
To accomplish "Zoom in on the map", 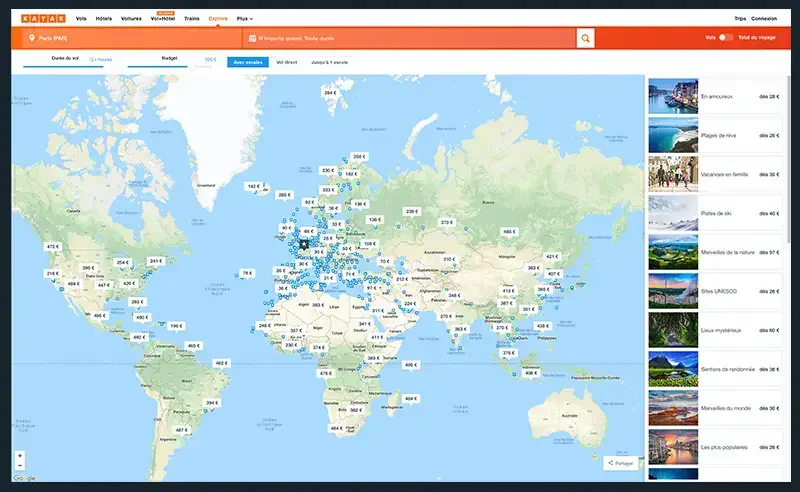I will (19, 456).
